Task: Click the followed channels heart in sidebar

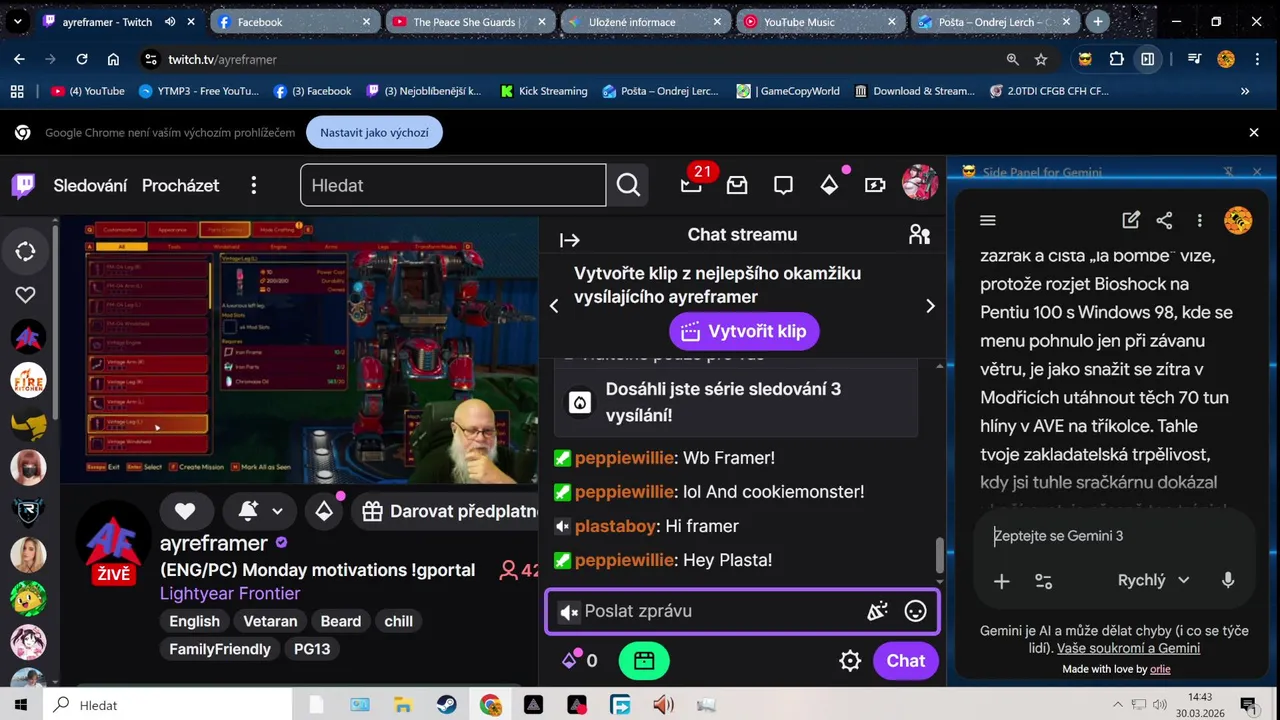Action: pos(26,294)
